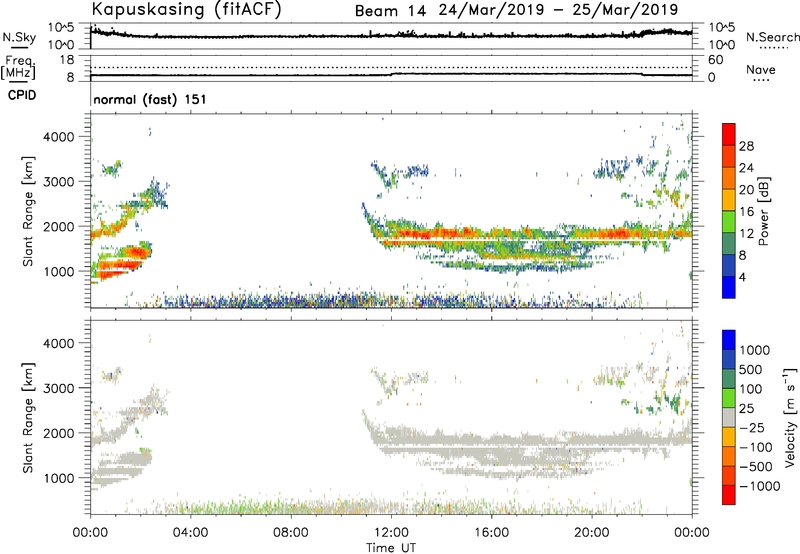Click the 'Slant Range [km]' label of velocity panel

point(28,417)
